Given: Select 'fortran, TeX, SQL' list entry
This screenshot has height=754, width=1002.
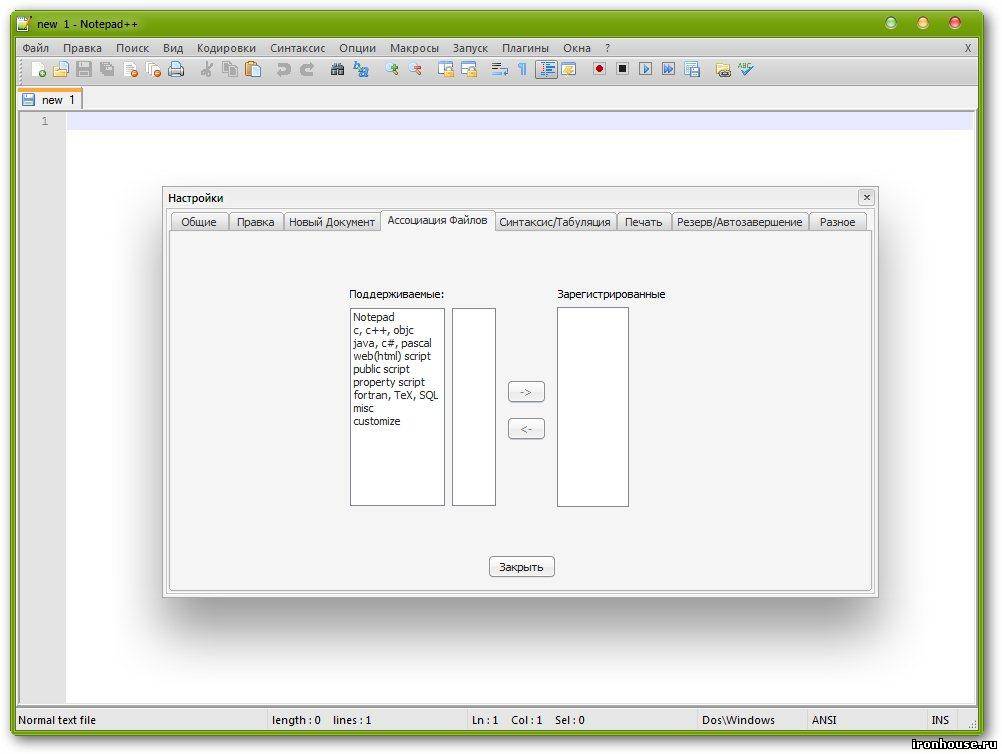Looking at the screenshot, I should [x=395, y=395].
